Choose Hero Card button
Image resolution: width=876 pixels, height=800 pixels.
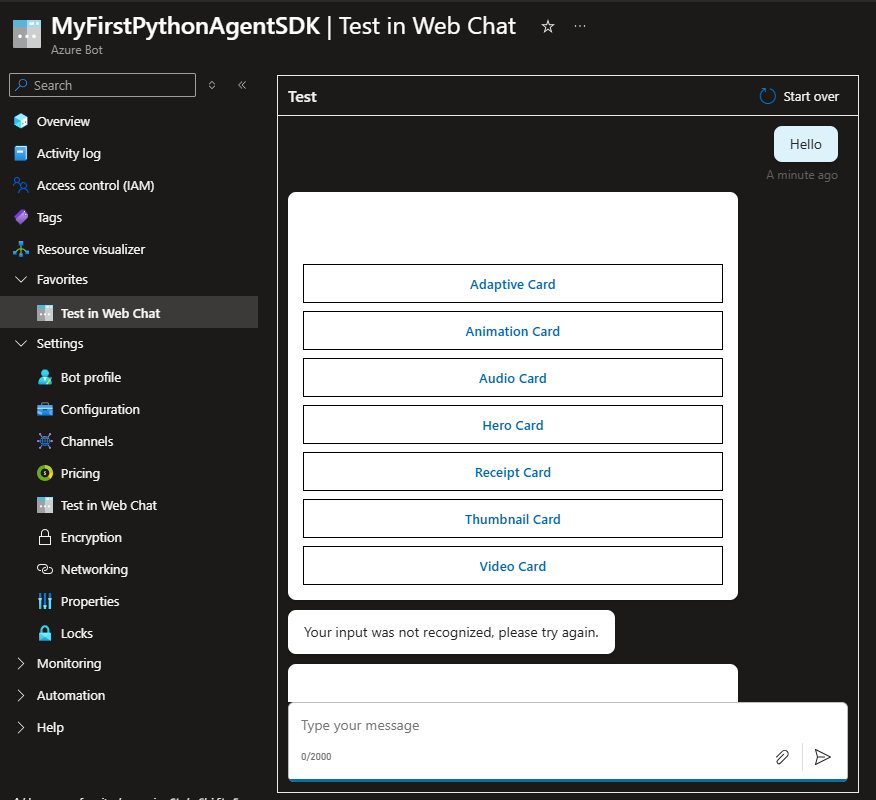pyautogui.click(x=512, y=425)
